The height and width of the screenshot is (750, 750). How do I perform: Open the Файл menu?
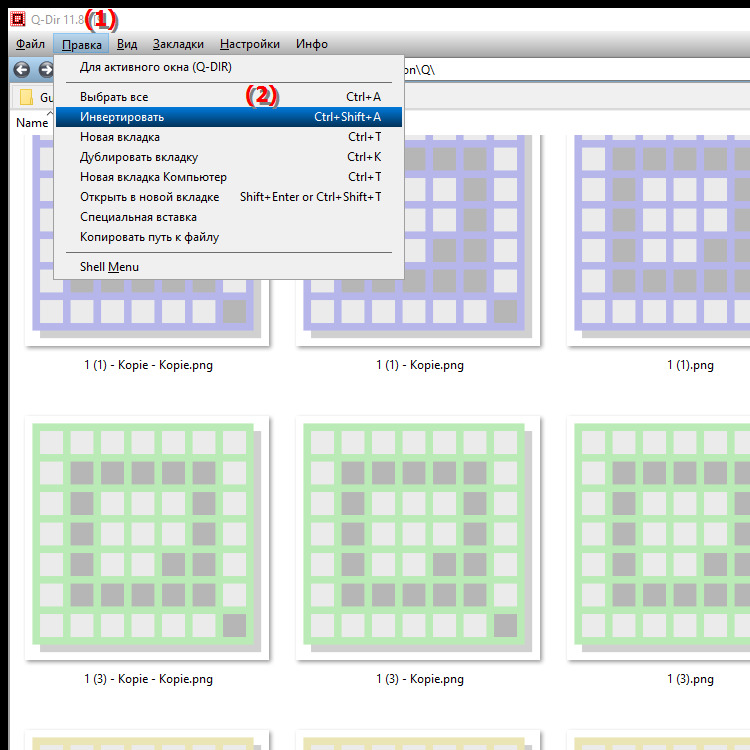(x=30, y=44)
